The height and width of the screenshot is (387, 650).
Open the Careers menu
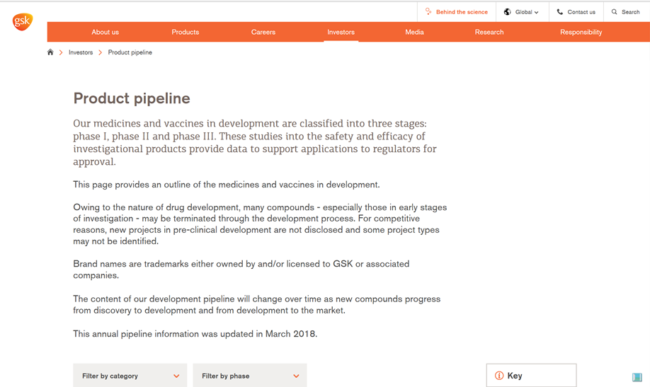pos(263,32)
